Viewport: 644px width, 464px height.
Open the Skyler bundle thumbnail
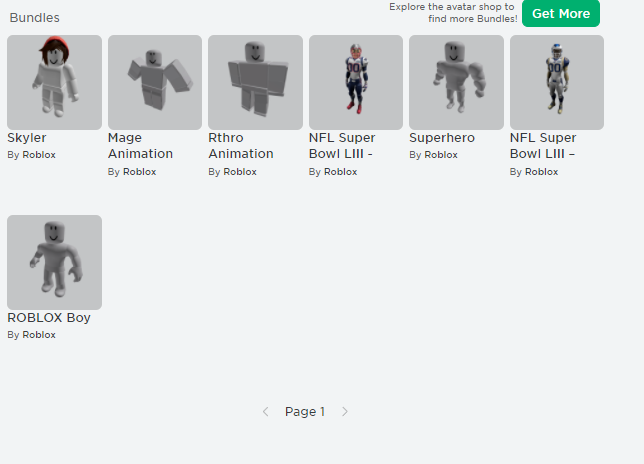pos(55,82)
